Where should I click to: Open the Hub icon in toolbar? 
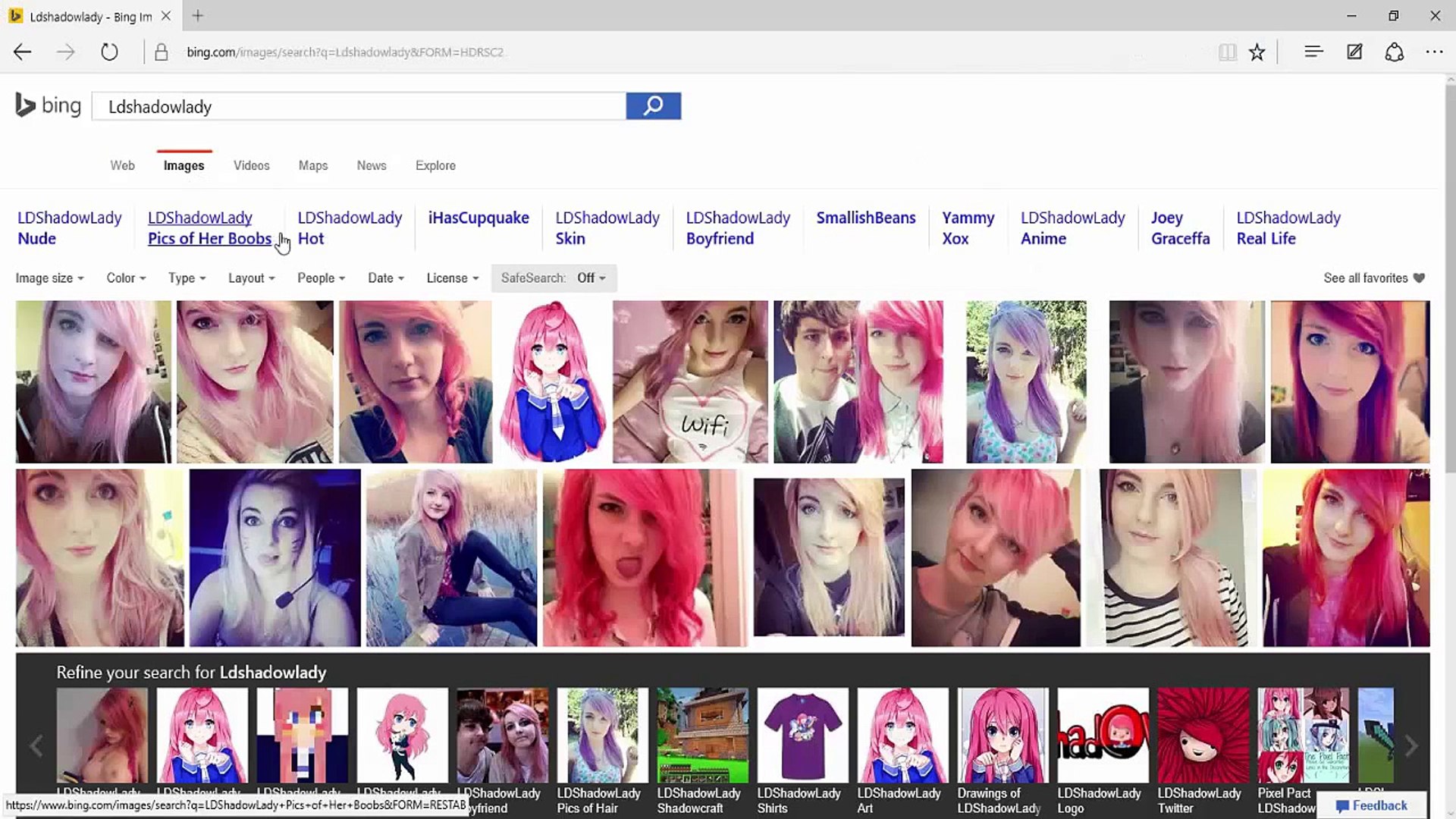[x=1313, y=52]
